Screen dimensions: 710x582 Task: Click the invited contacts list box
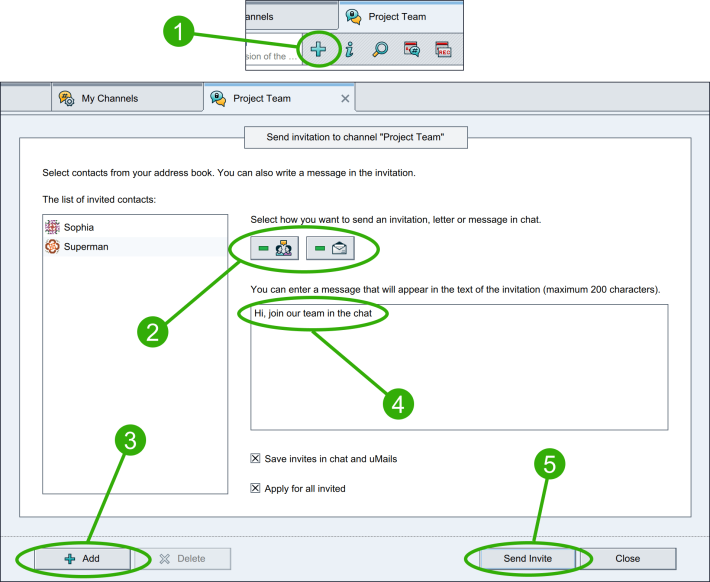click(135, 354)
